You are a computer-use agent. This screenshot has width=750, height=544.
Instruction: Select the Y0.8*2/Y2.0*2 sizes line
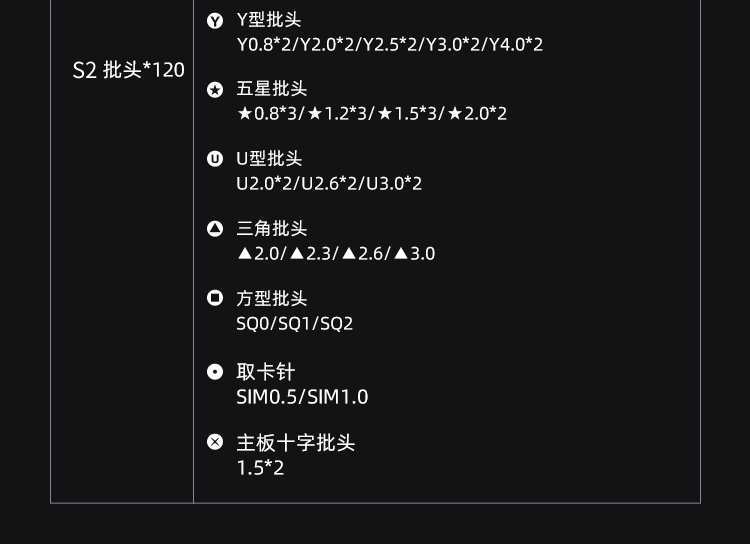pos(390,45)
